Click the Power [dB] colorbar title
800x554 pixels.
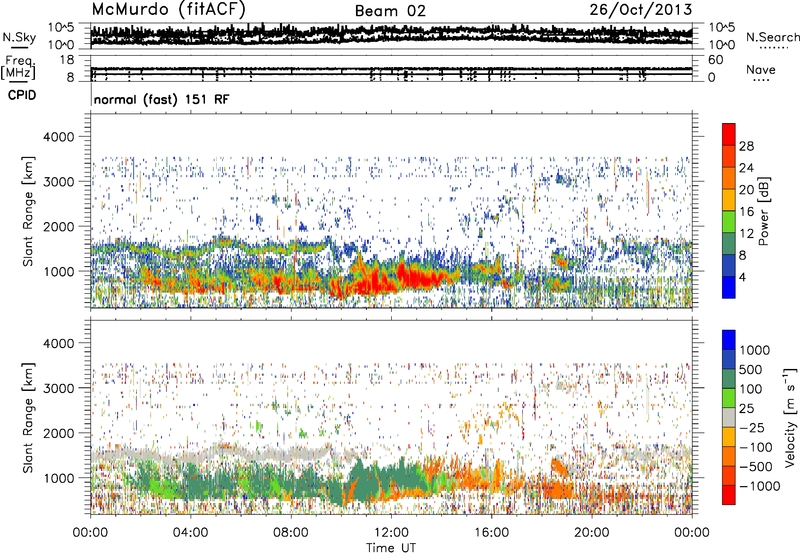pyautogui.click(x=763, y=211)
